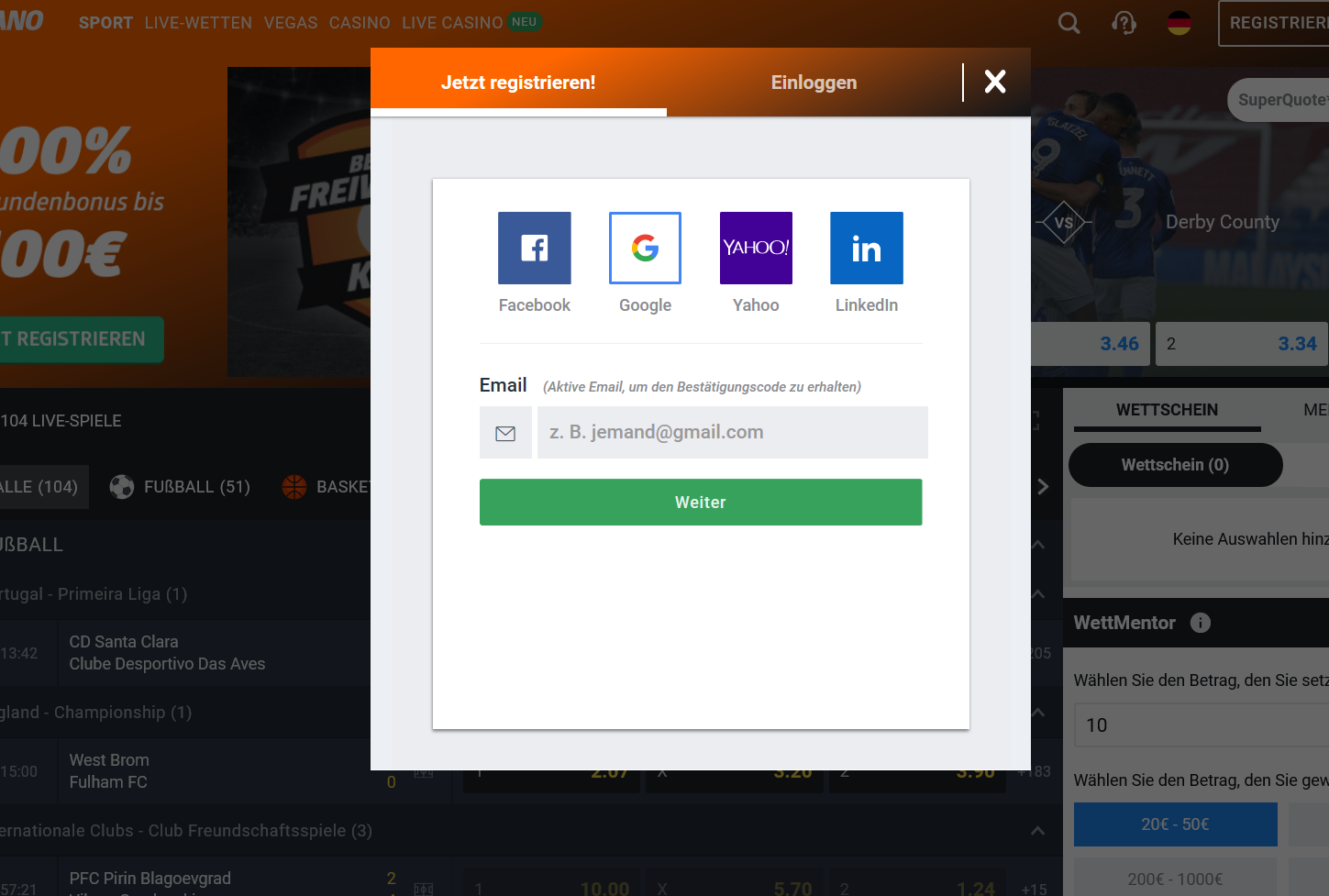
Task: Click Portugal - Primeira Liga (1) header
Action: [x=94, y=594]
